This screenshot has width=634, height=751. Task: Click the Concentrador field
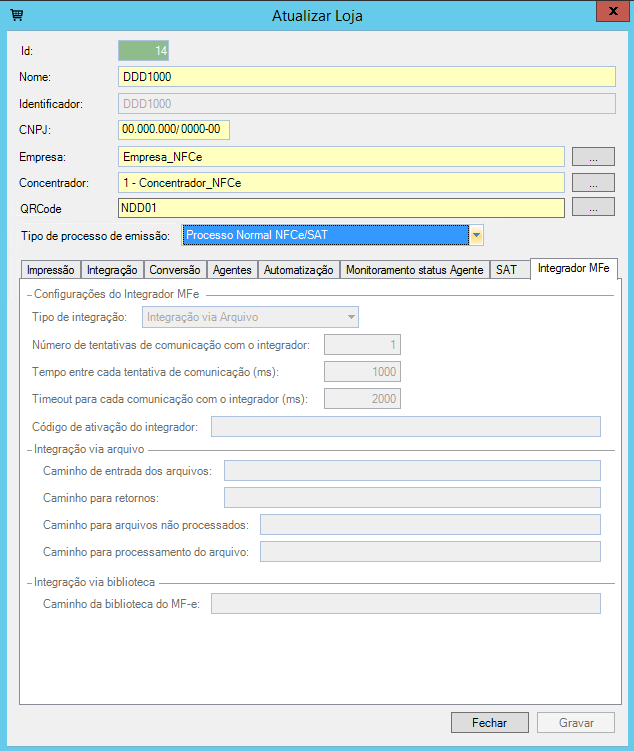(341, 182)
